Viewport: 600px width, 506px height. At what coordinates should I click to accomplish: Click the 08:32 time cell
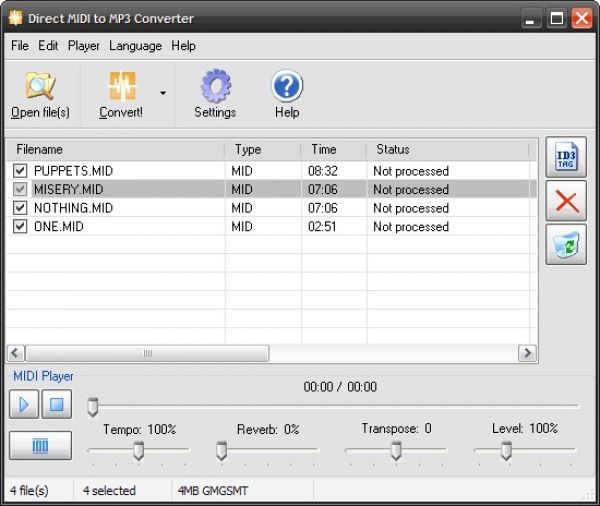[323, 171]
